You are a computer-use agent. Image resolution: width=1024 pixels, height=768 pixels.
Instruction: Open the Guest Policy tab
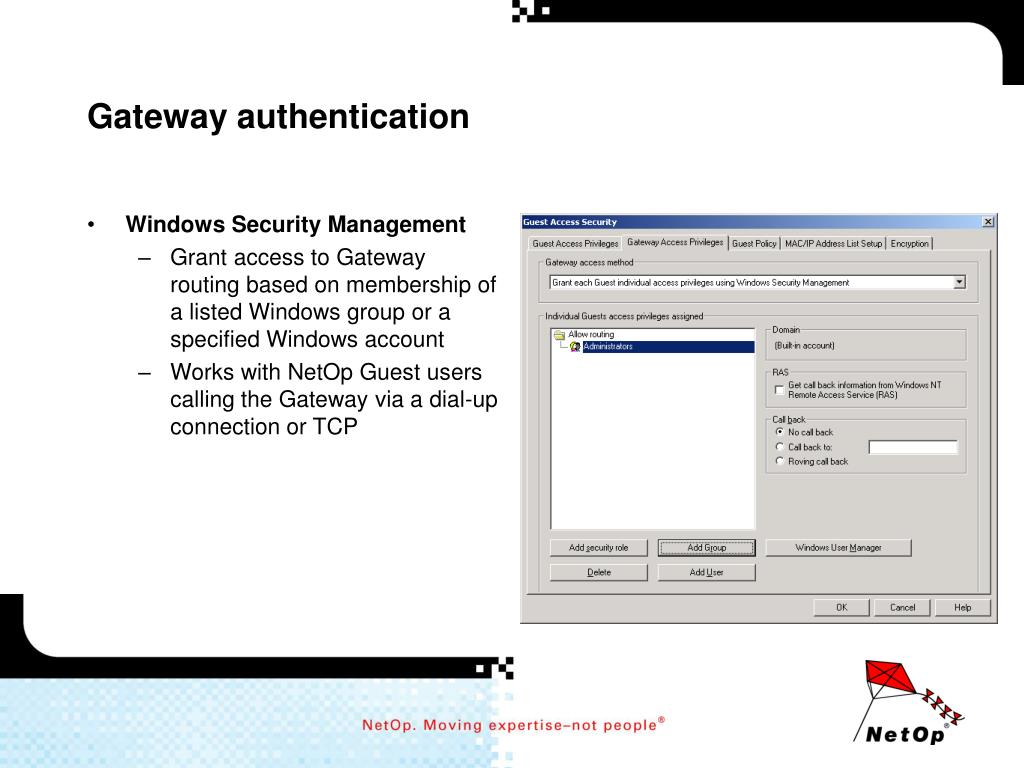tap(754, 244)
